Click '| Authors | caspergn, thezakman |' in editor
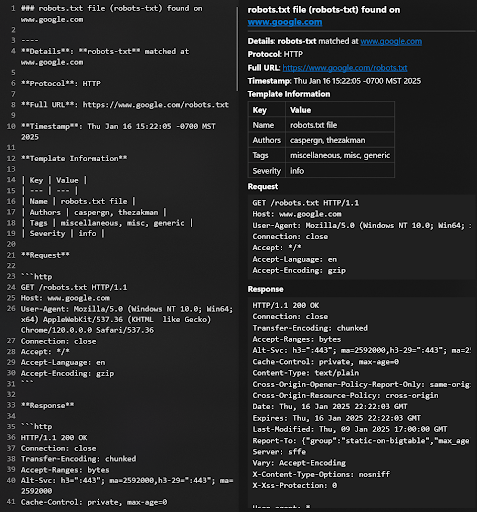 (94, 212)
